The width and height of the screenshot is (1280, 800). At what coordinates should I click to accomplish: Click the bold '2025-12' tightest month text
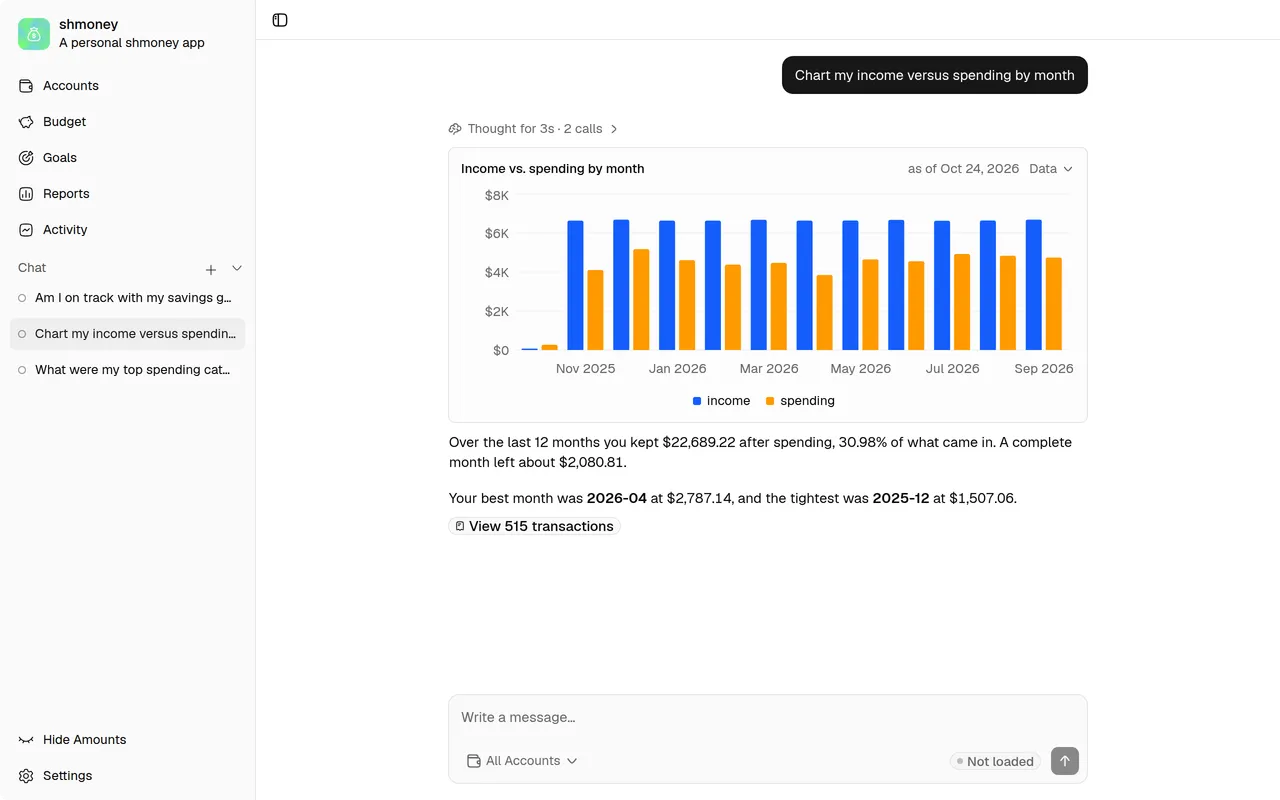(x=901, y=498)
